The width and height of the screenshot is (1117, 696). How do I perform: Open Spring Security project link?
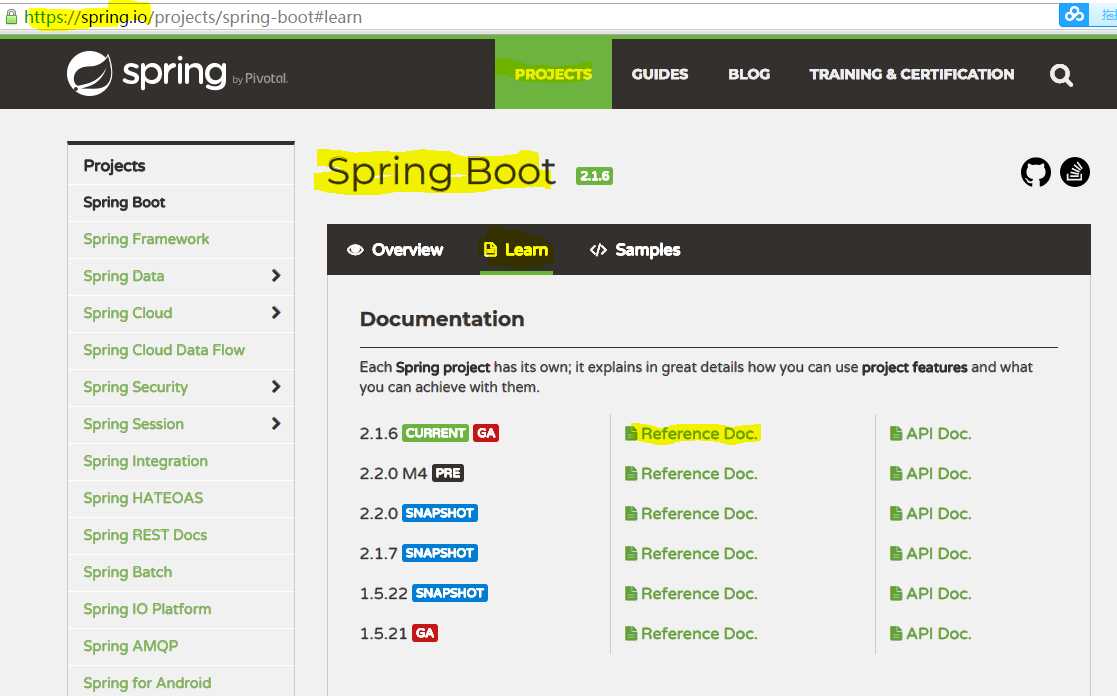point(135,388)
